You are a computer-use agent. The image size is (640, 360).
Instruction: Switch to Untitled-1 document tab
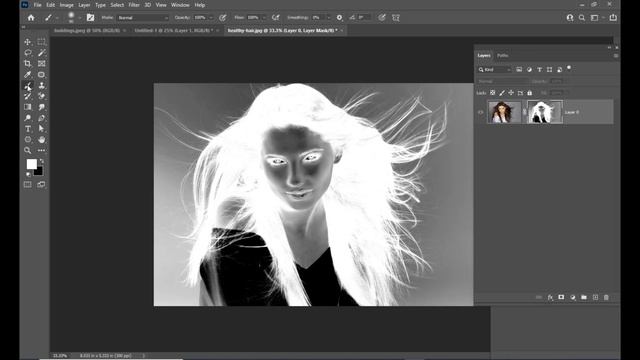(173, 31)
